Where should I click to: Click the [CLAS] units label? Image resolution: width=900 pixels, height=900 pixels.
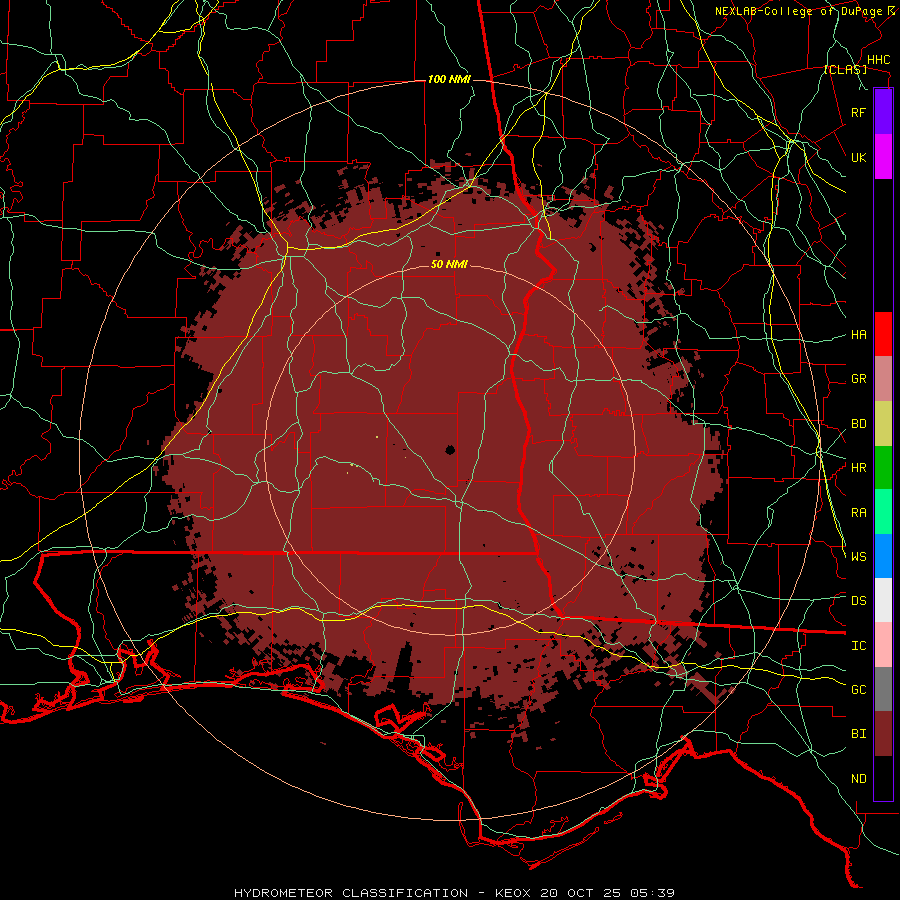(x=845, y=69)
